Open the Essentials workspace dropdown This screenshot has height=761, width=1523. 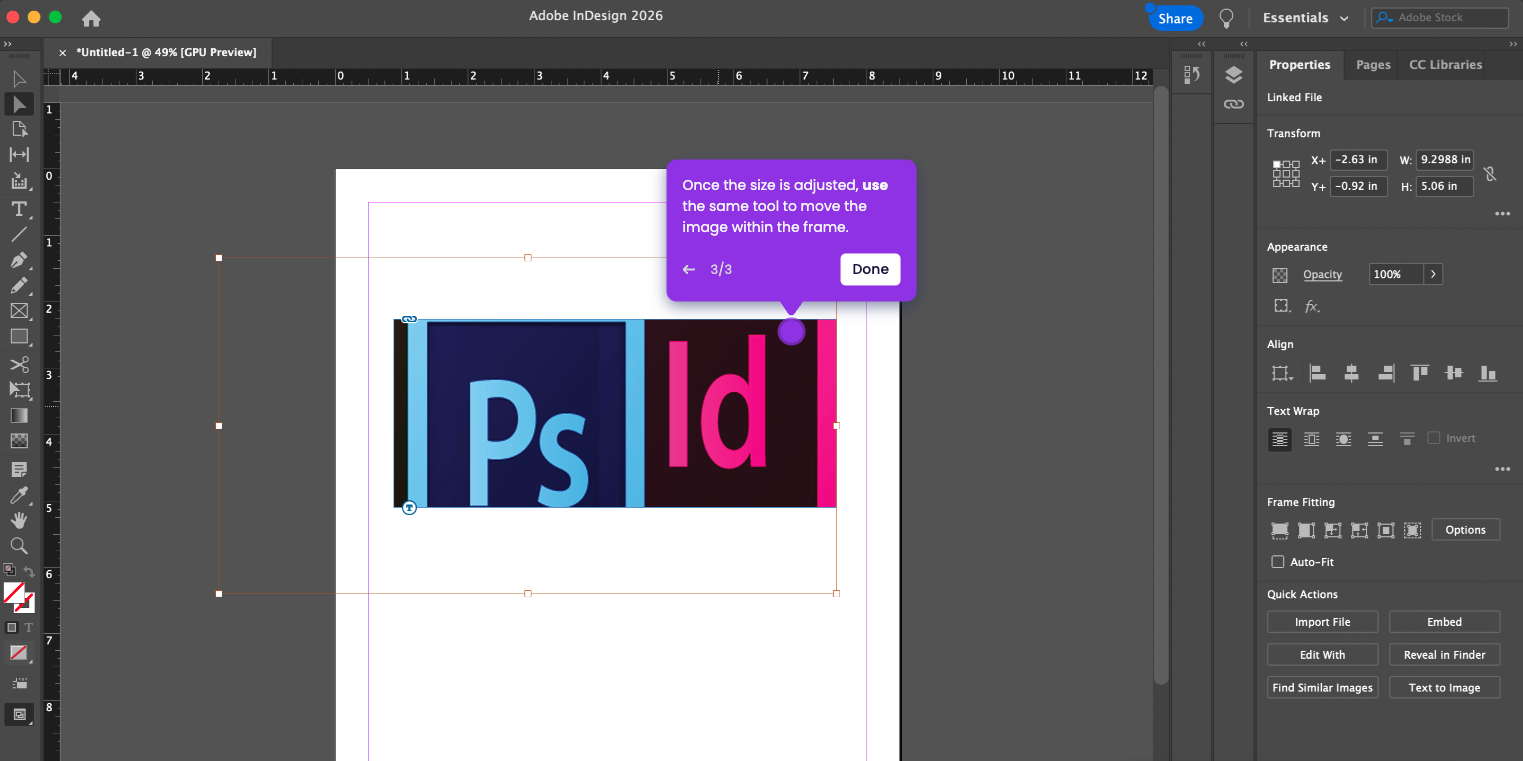click(1306, 18)
